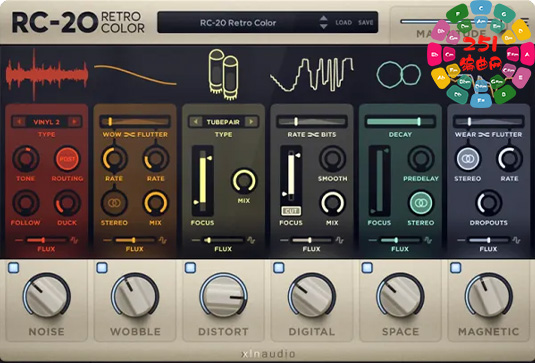The height and width of the screenshot is (363, 535).
Task: Click the Space DECAY slider
Action: pyautogui.click(x=400, y=121)
